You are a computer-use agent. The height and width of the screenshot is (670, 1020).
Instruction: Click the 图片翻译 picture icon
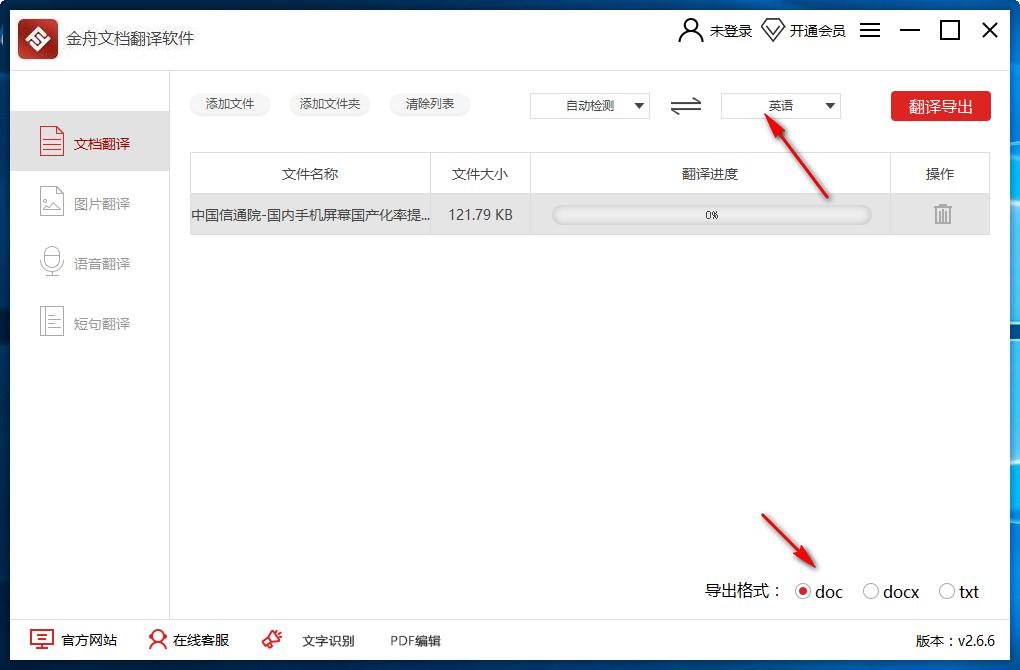(x=51, y=201)
